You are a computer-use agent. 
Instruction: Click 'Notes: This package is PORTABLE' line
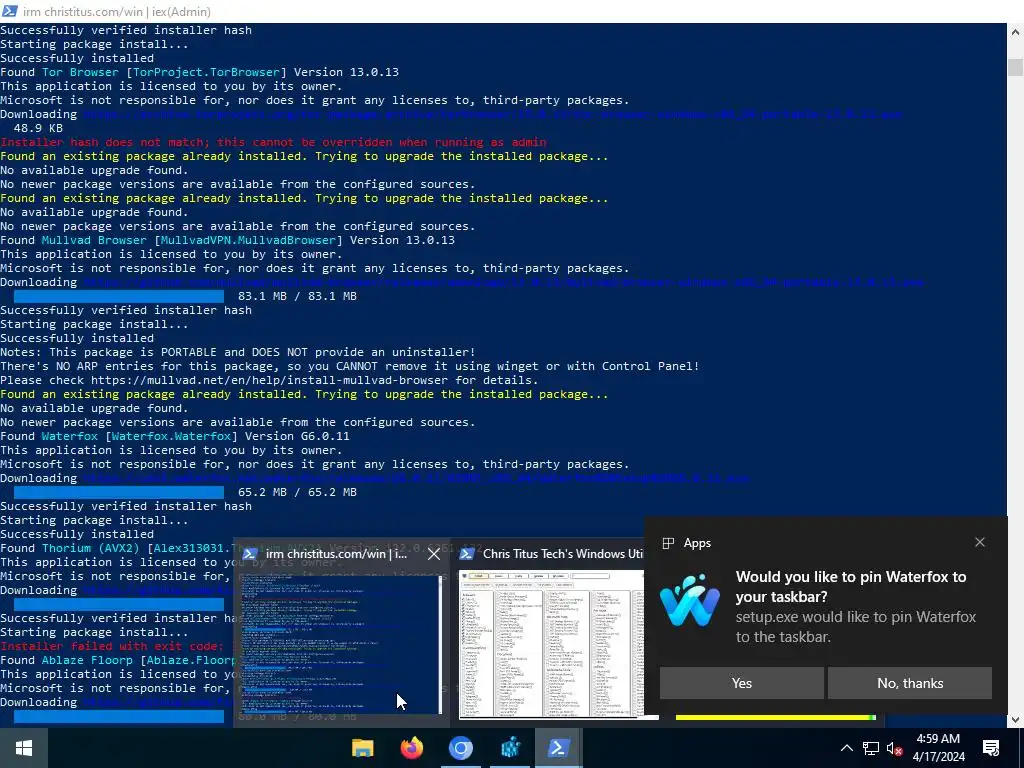(x=238, y=352)
